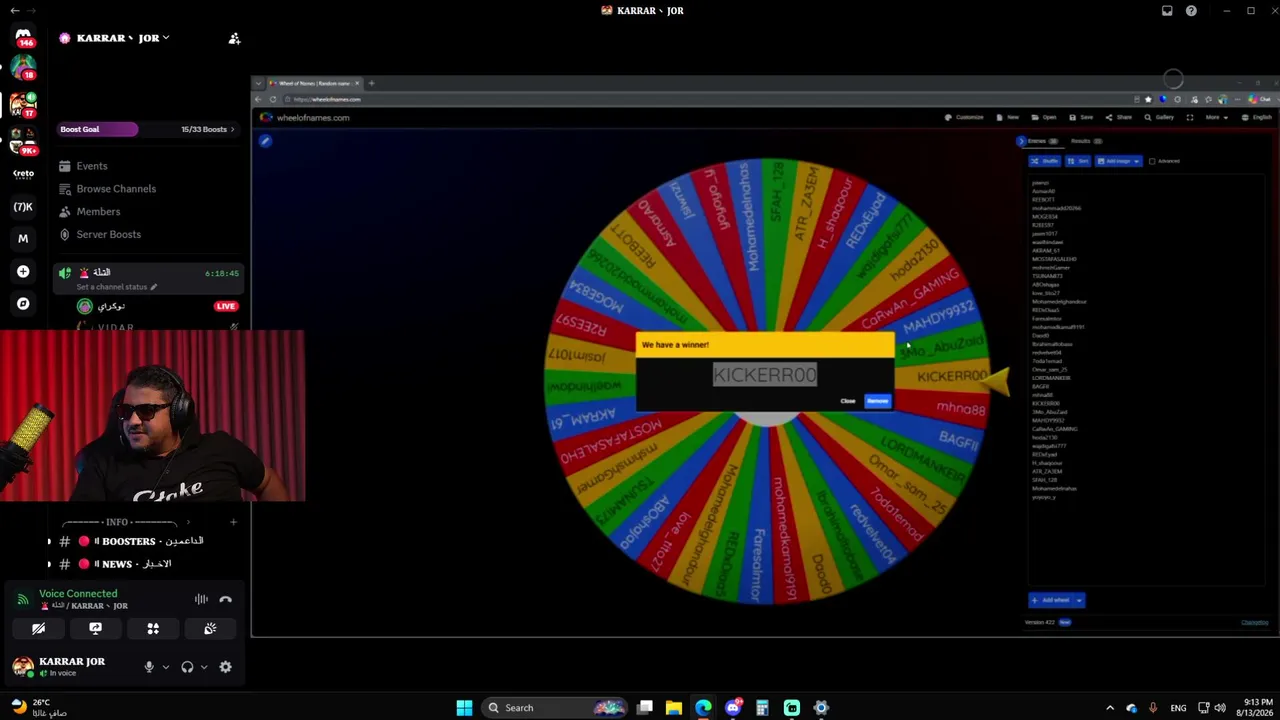Refresh the wheelofnames browser page
This screenshot has height=720, width=1280.
(x=273, y=99)
